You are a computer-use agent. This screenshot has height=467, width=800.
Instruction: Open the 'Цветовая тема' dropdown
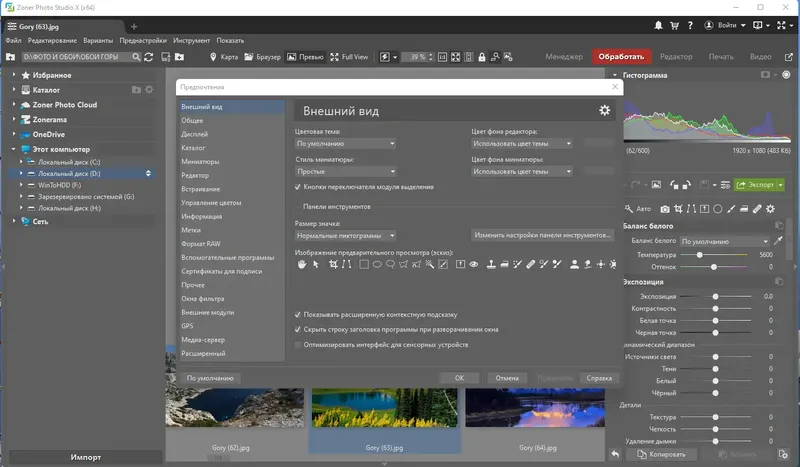click(x=346, y=144)
